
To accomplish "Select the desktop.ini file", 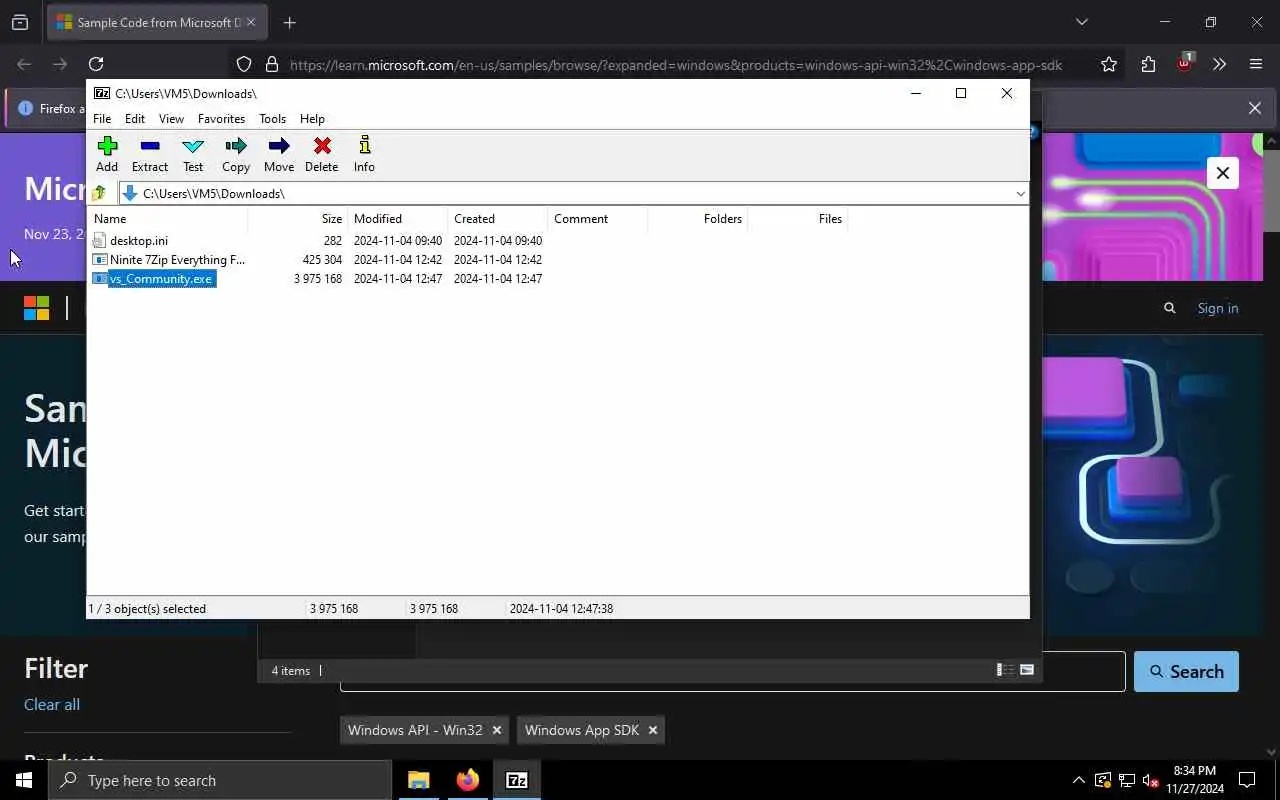I will coord(139,241).
